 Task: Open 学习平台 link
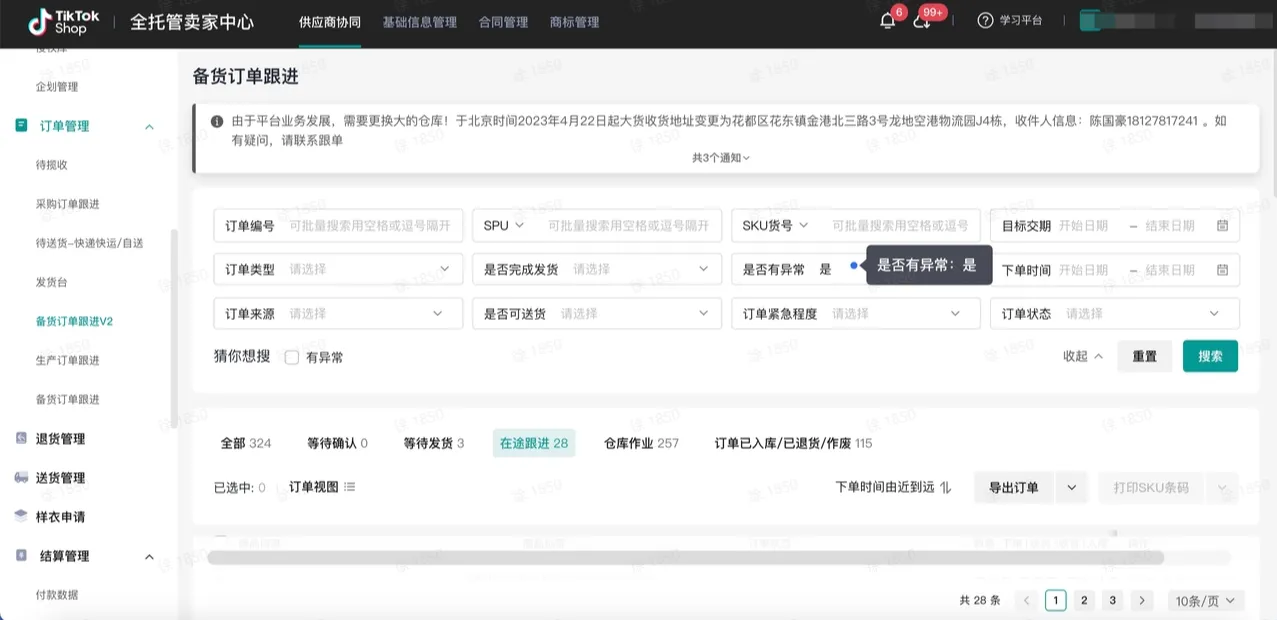(1021, 21)
